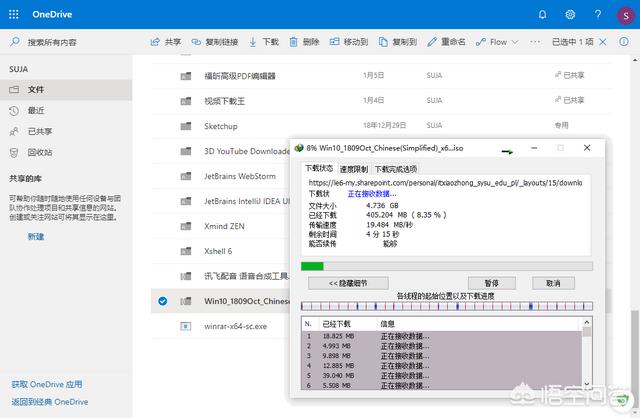
Task: Click the search magnifier icon
Action: pos(15,42)
